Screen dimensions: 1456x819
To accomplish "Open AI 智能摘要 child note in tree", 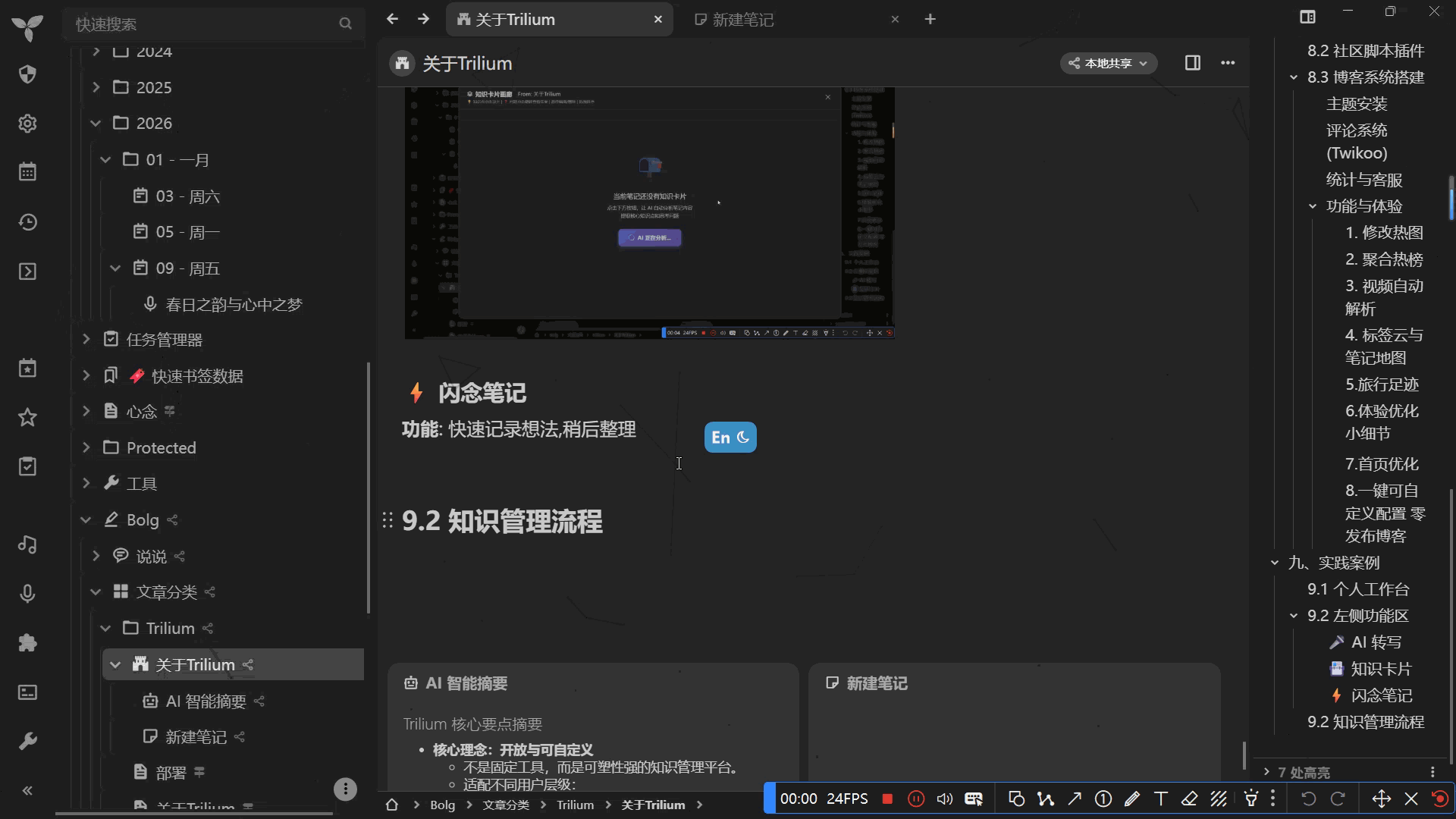I will pyautogui.click(x=206, y=701).
